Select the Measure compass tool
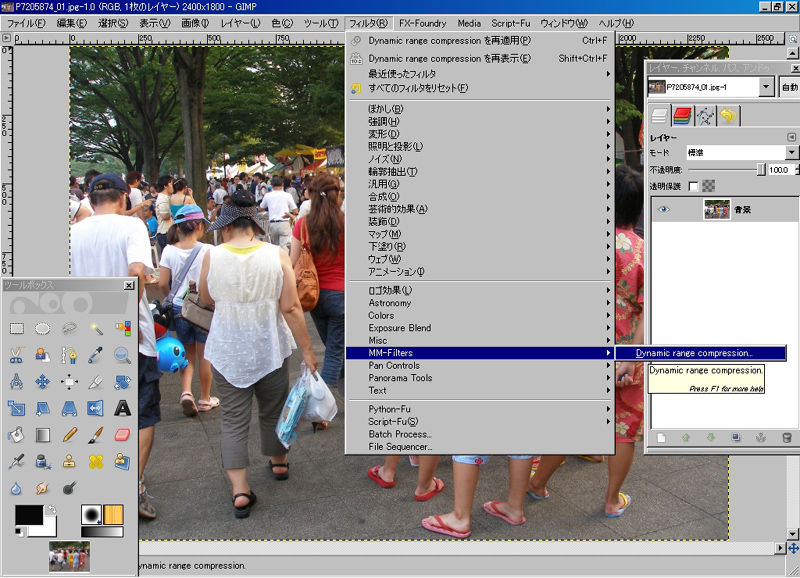 (17, 382)
